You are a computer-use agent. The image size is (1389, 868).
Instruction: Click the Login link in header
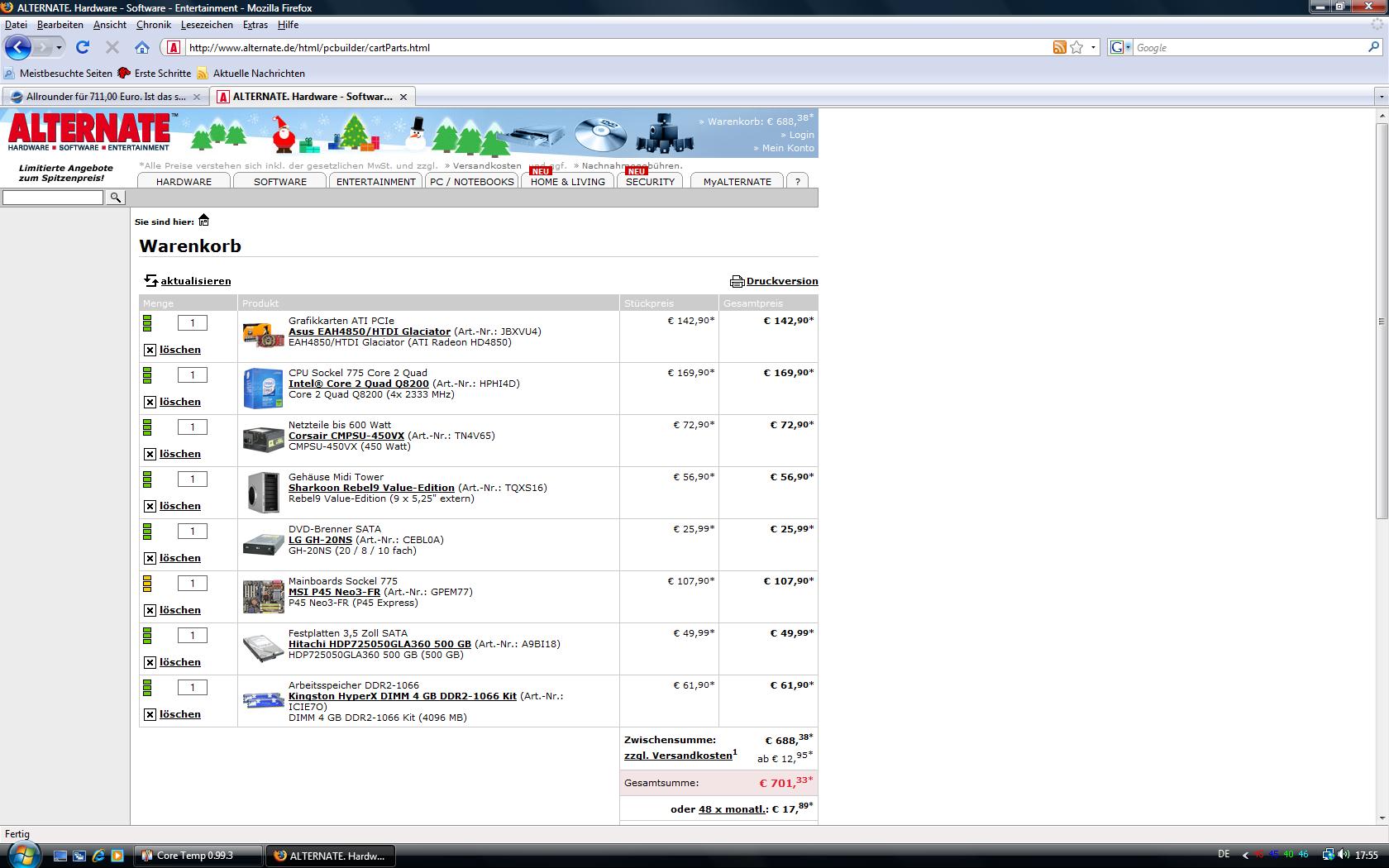pyautogui.click(x=801, y=135)
